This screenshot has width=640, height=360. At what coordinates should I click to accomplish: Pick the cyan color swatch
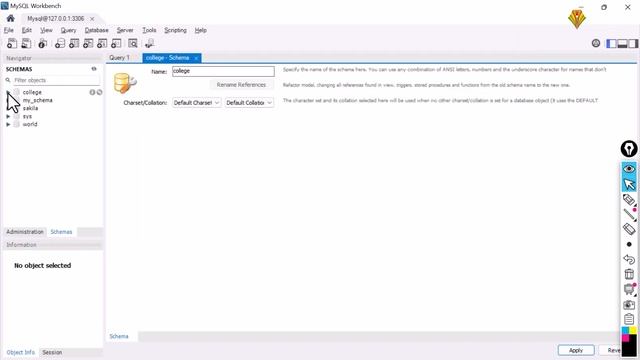(x=625, y=330)
